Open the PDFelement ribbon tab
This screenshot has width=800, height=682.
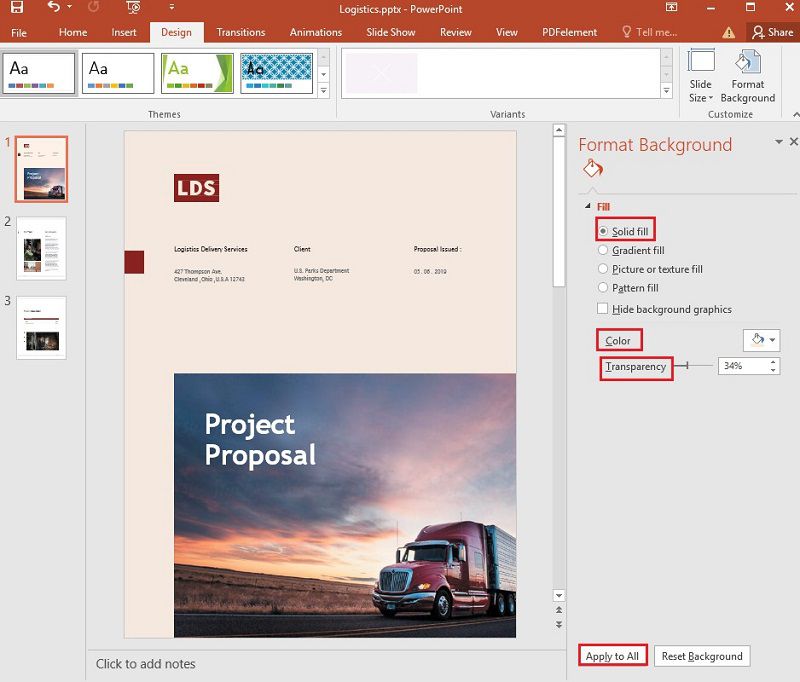(569, 32)
